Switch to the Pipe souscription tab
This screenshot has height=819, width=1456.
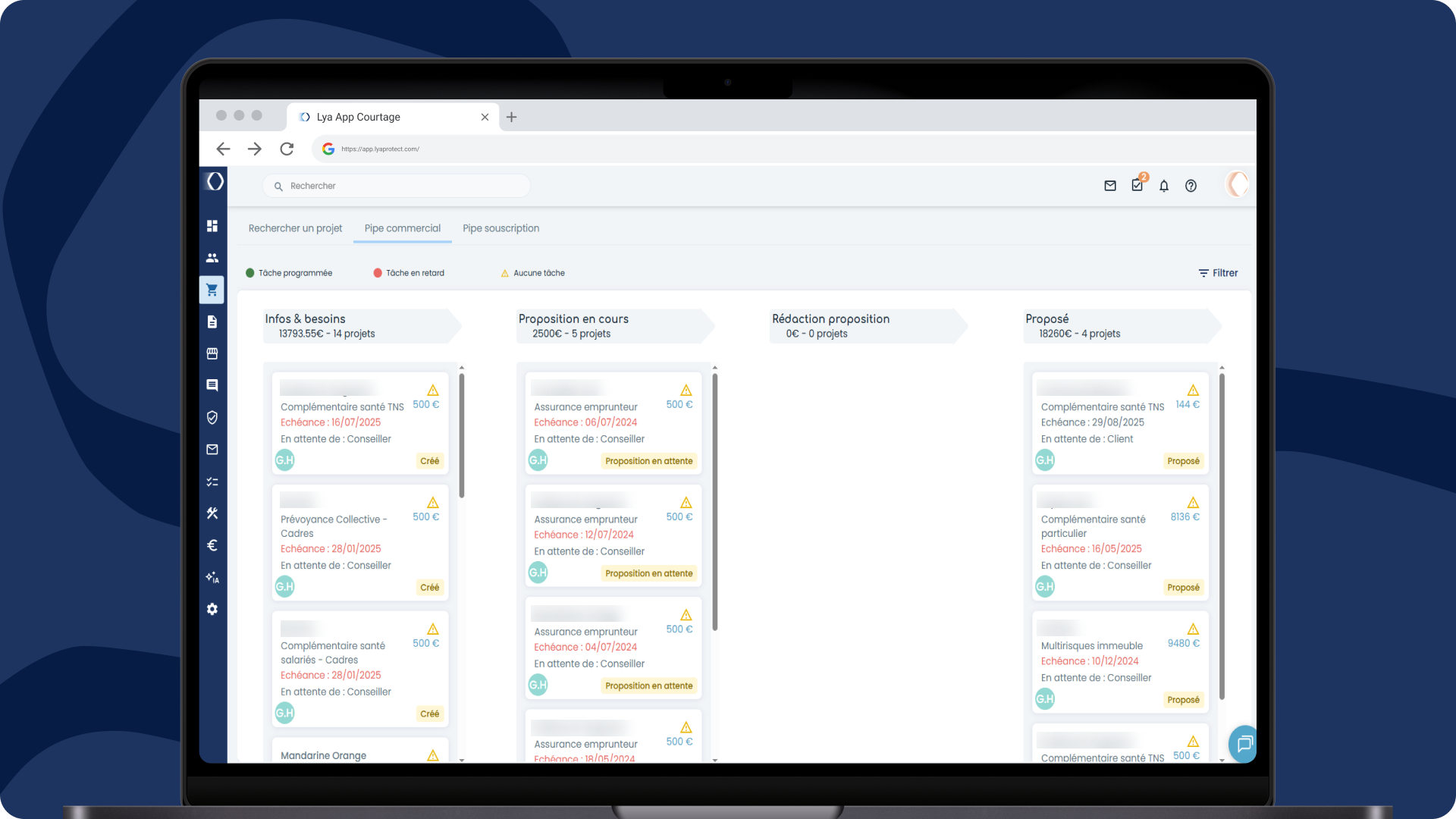[x=500, y=228]
